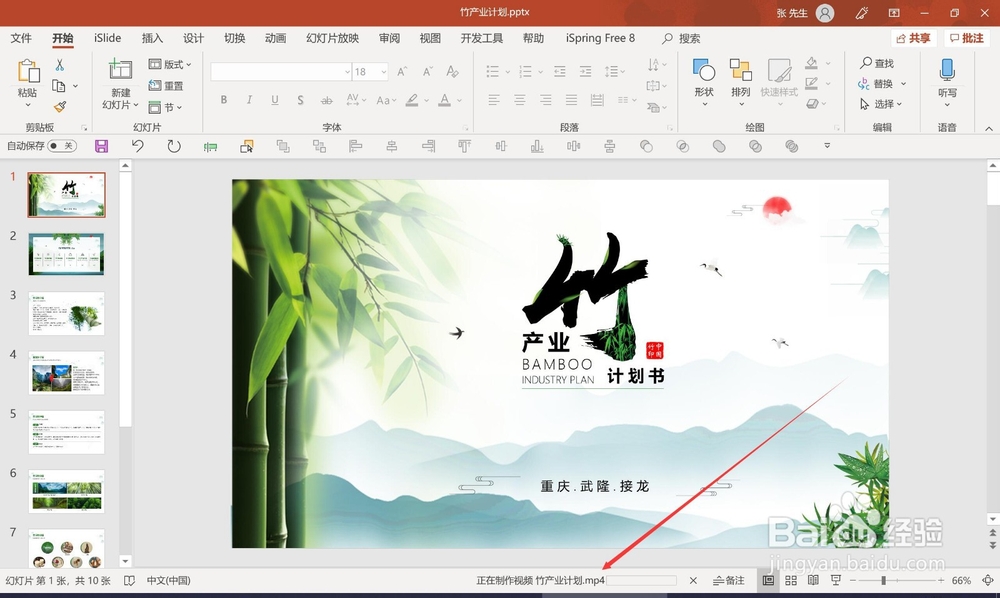This screenshot has height=598, width=1000.
Task: Open the File menu
Action: [x=21, y=38]
